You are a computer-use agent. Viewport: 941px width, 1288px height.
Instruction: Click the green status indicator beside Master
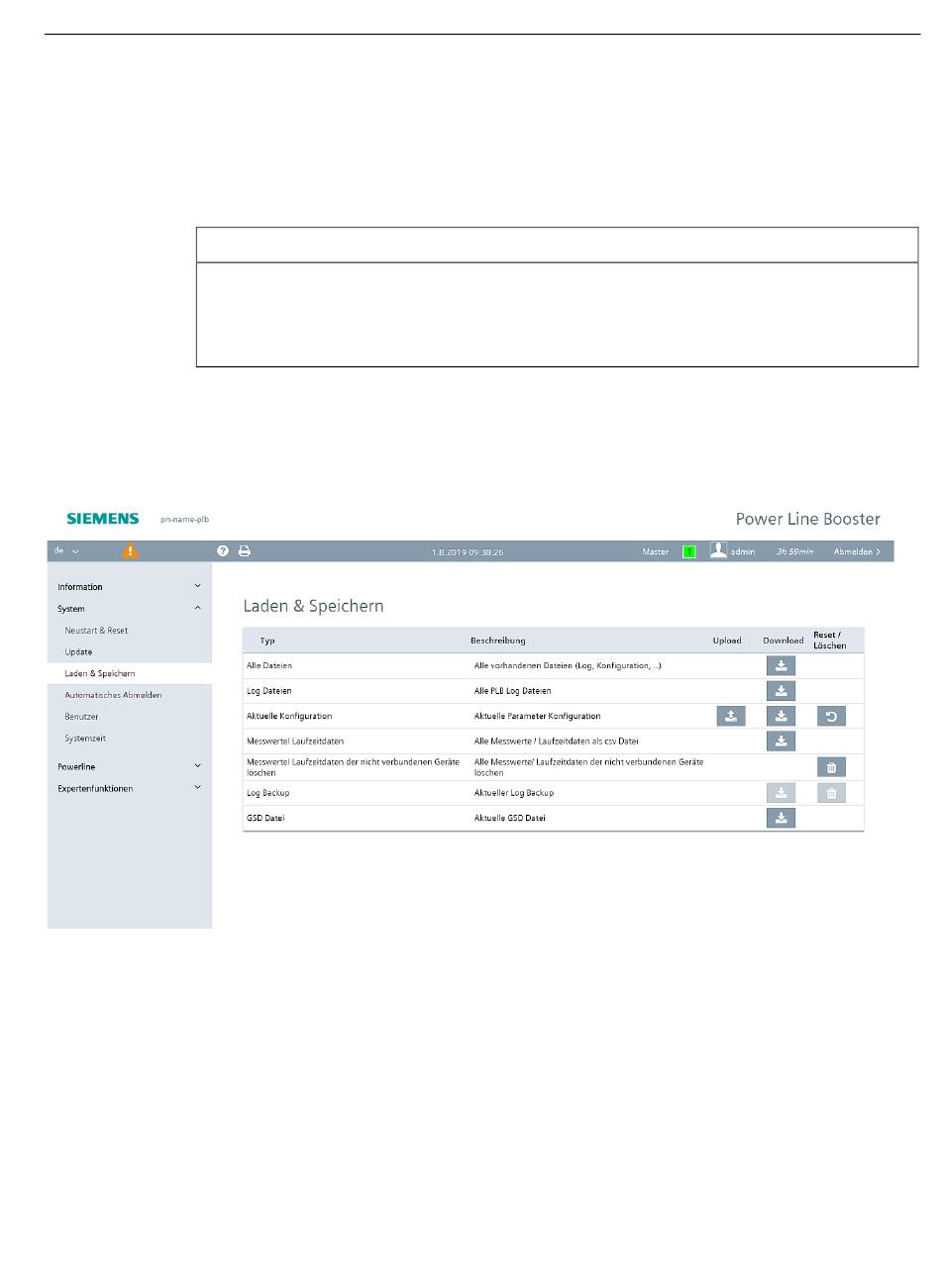click(x=689, y=551)
